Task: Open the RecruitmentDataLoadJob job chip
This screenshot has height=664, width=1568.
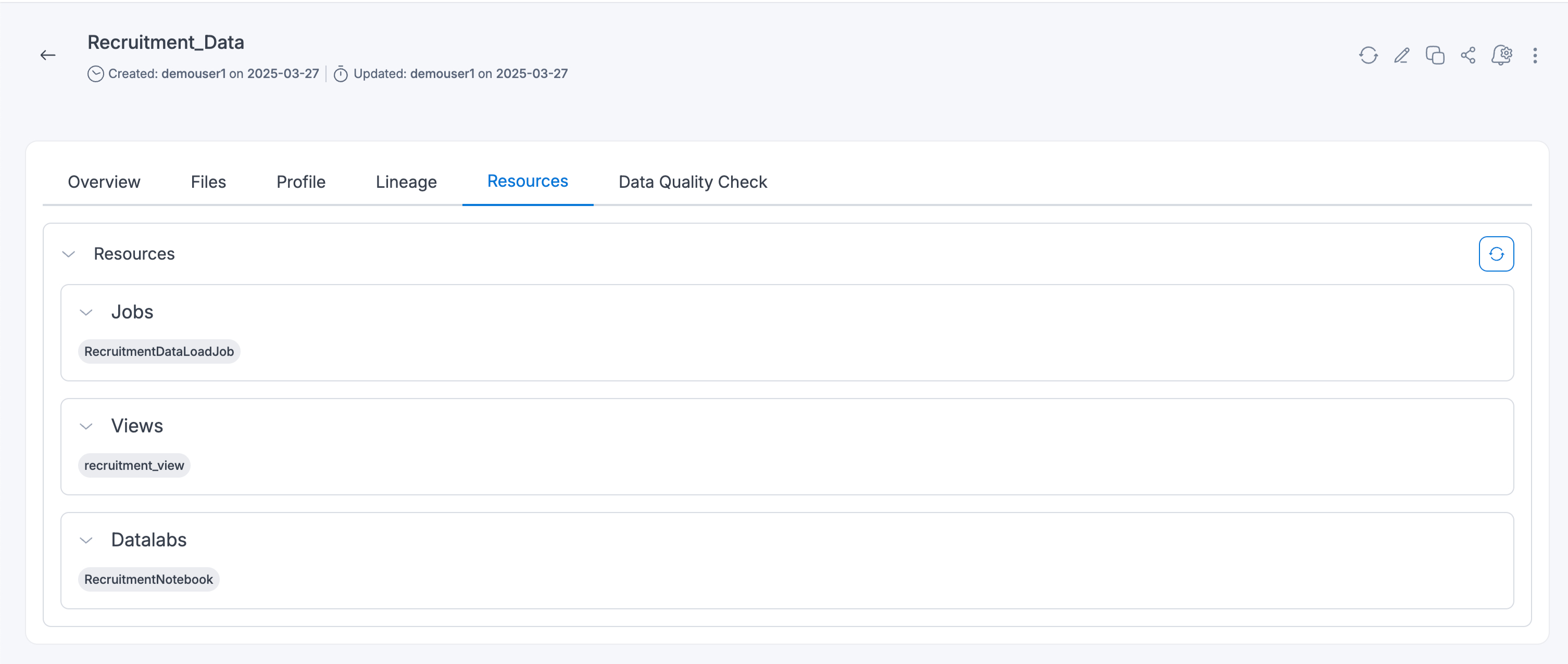Action: (159, 351)
